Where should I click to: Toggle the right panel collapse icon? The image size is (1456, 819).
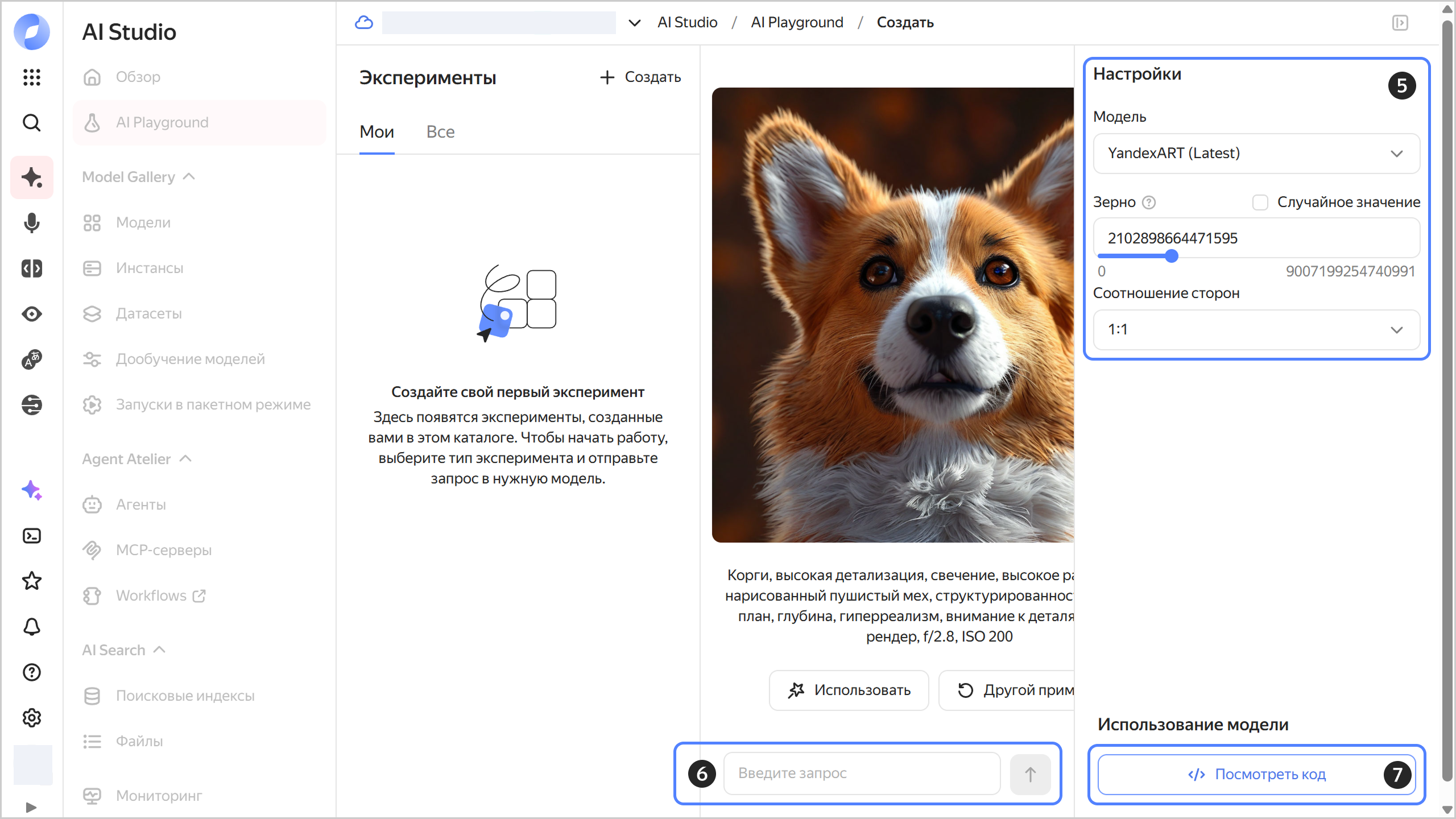(1400, 23)
